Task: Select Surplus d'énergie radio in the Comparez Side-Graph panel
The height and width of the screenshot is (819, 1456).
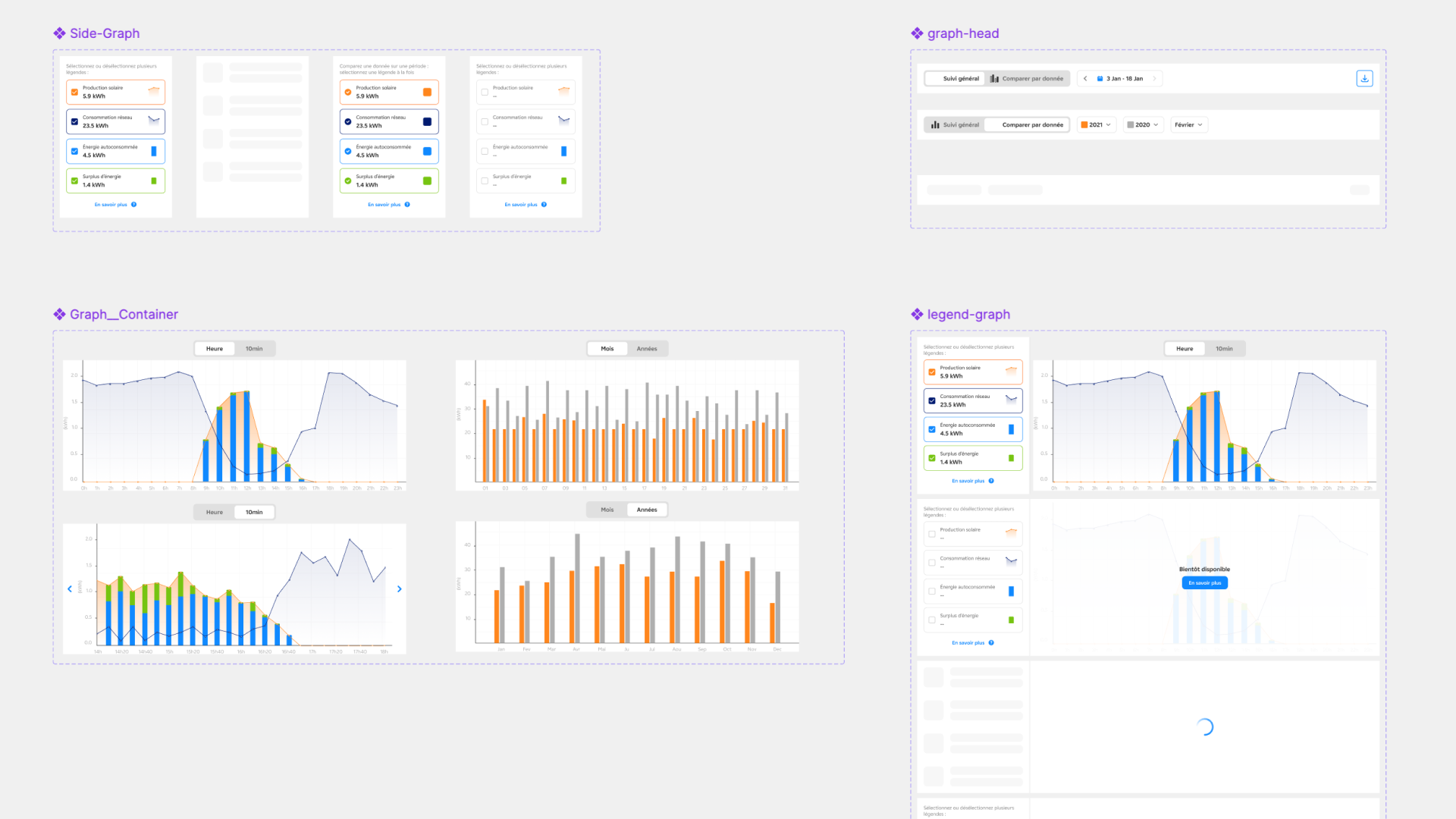Action: pyautogui.click(x=348, y=180)
